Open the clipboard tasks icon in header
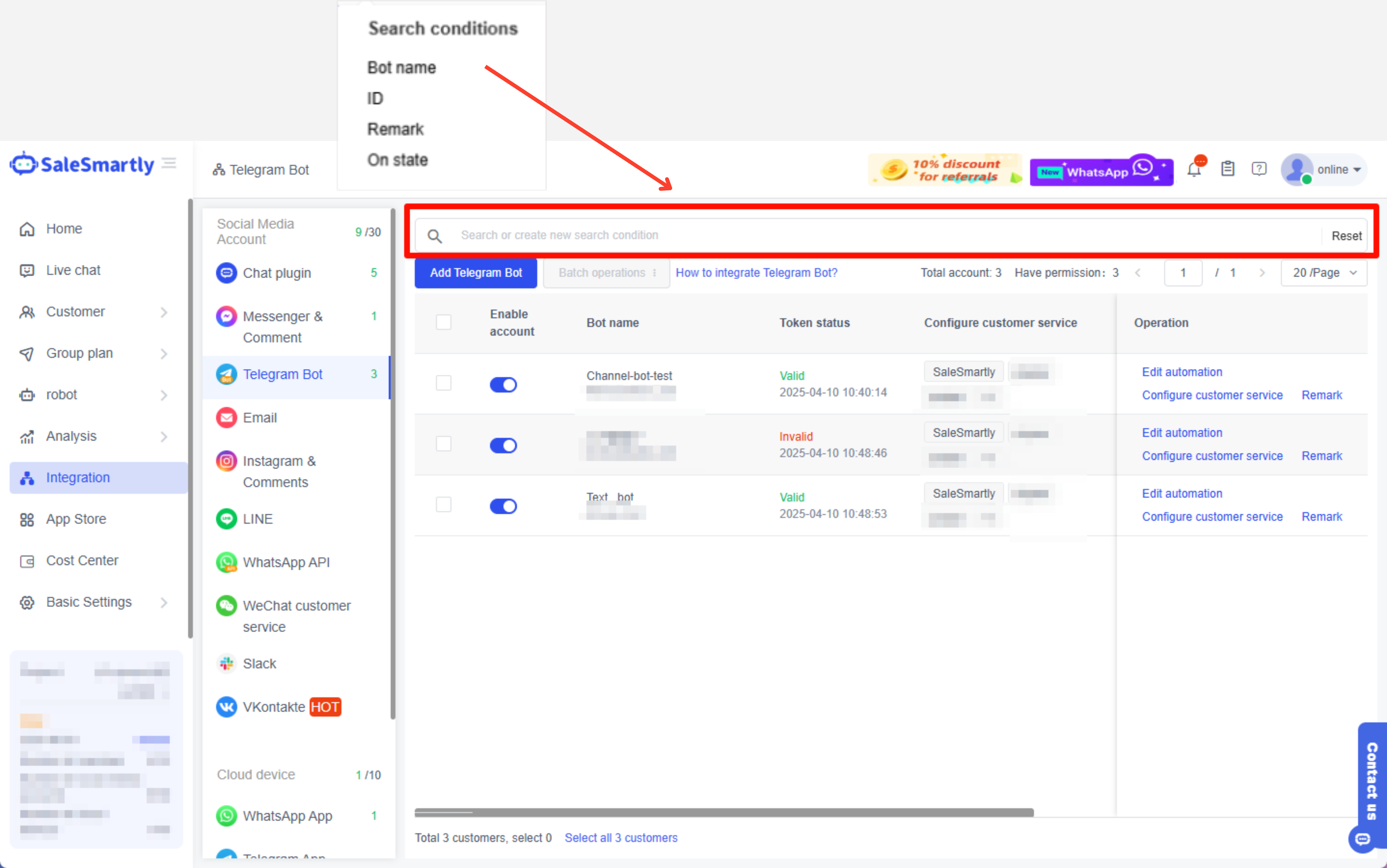The width and height of the screenshot is (1387, 868). pyautogui.click(x=1227, y=169)
